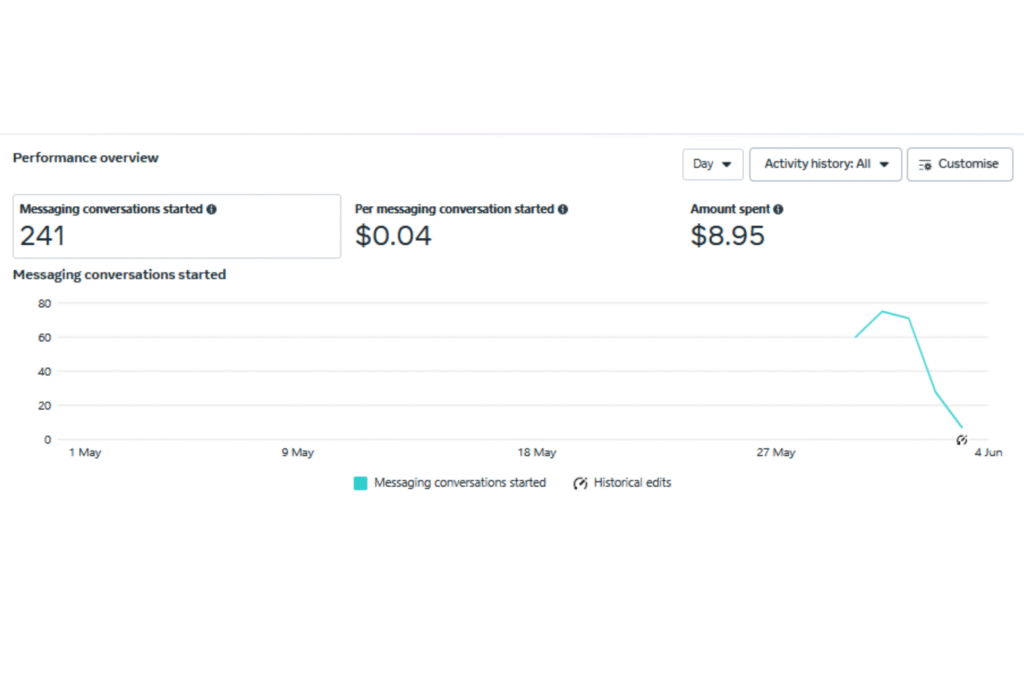Click info icon next to Per messaging conversation started
Screen dimensions: 1024x682
[563, 210]
